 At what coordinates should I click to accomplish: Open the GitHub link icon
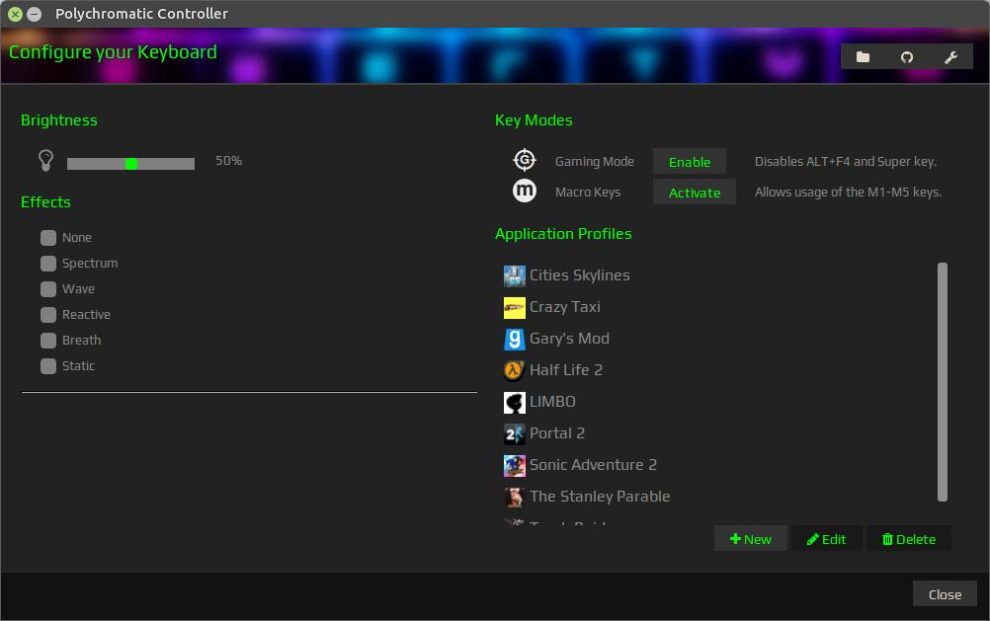click(907, 57)
